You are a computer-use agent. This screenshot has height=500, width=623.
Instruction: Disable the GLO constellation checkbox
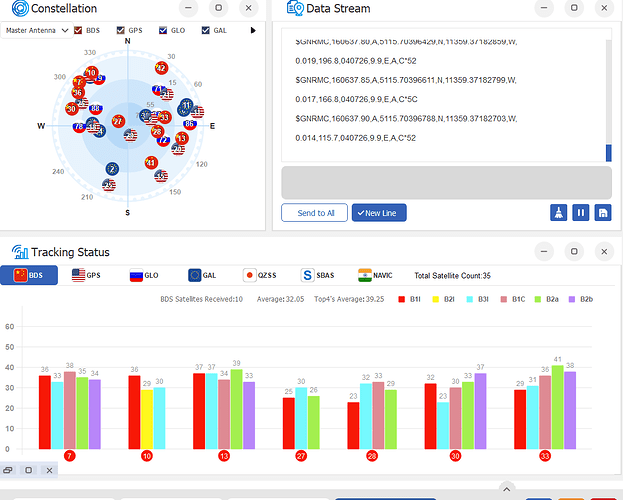click(163, 30)
